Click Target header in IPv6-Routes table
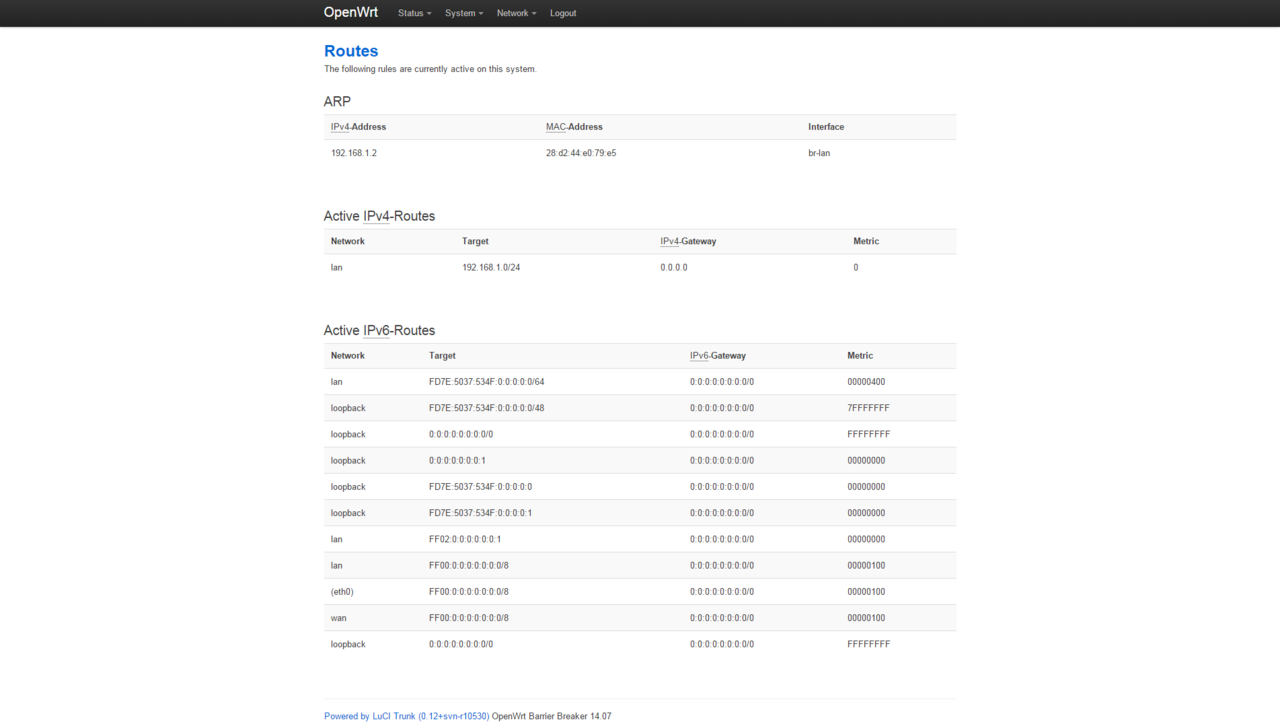This screenshot has width=1280, height=726. coord(442,355)
